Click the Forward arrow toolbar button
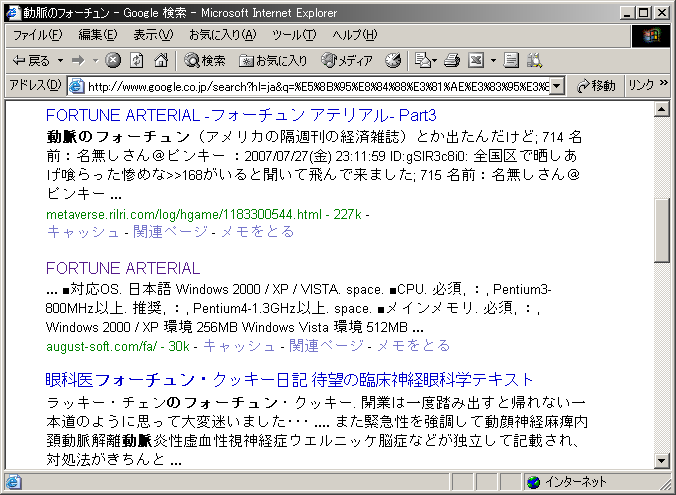The image size is (676, 495). (78, 60)
